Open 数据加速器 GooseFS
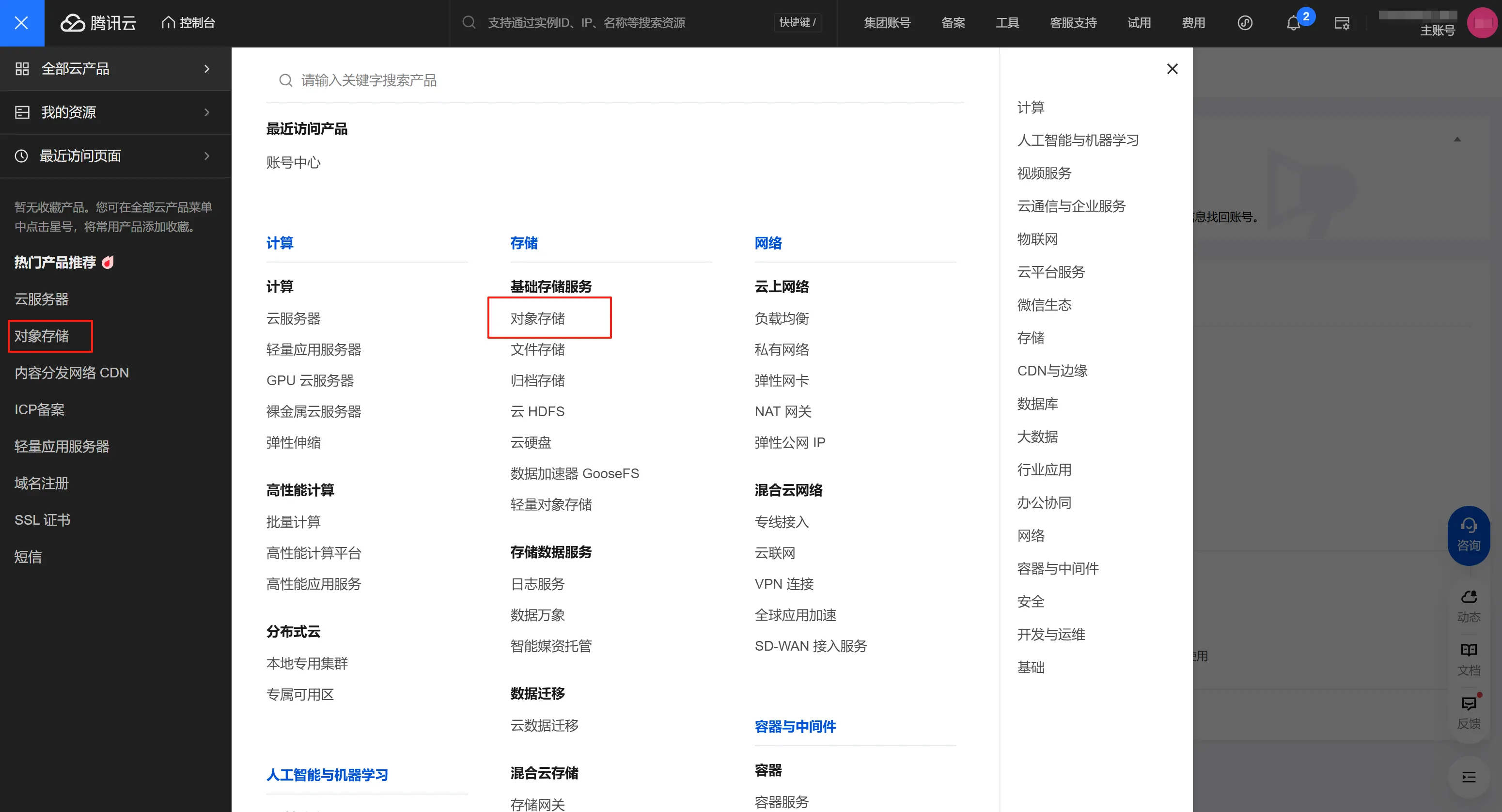This screenshot has width=1502, height=812. (x=574, y=473)
